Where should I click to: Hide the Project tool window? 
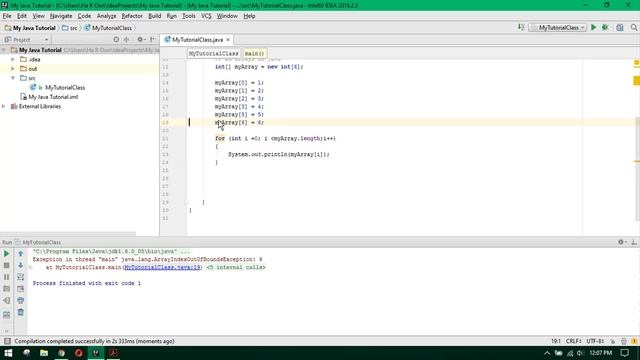(x=153, y=40)
